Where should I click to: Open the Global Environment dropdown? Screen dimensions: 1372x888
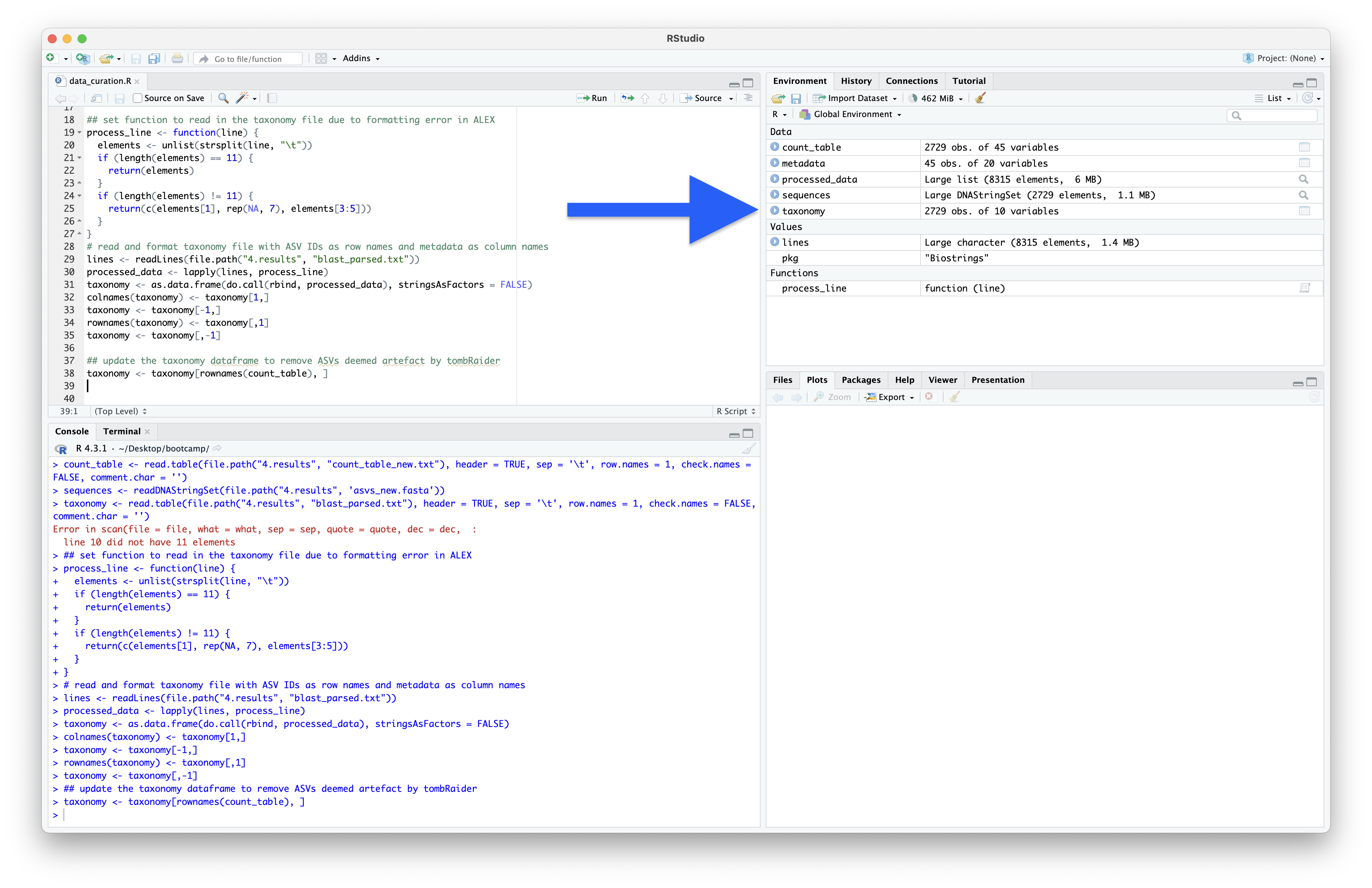(x=850, y=114)
